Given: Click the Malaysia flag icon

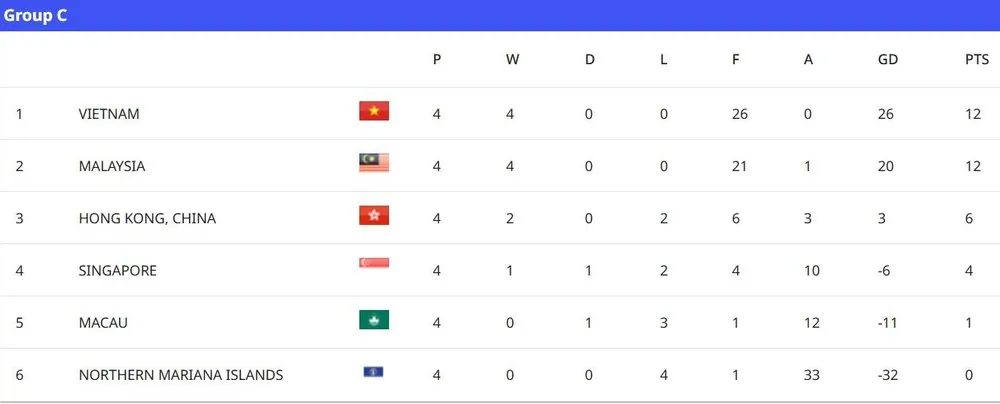Looking at the screenshot, I should [x=374, y=164].
